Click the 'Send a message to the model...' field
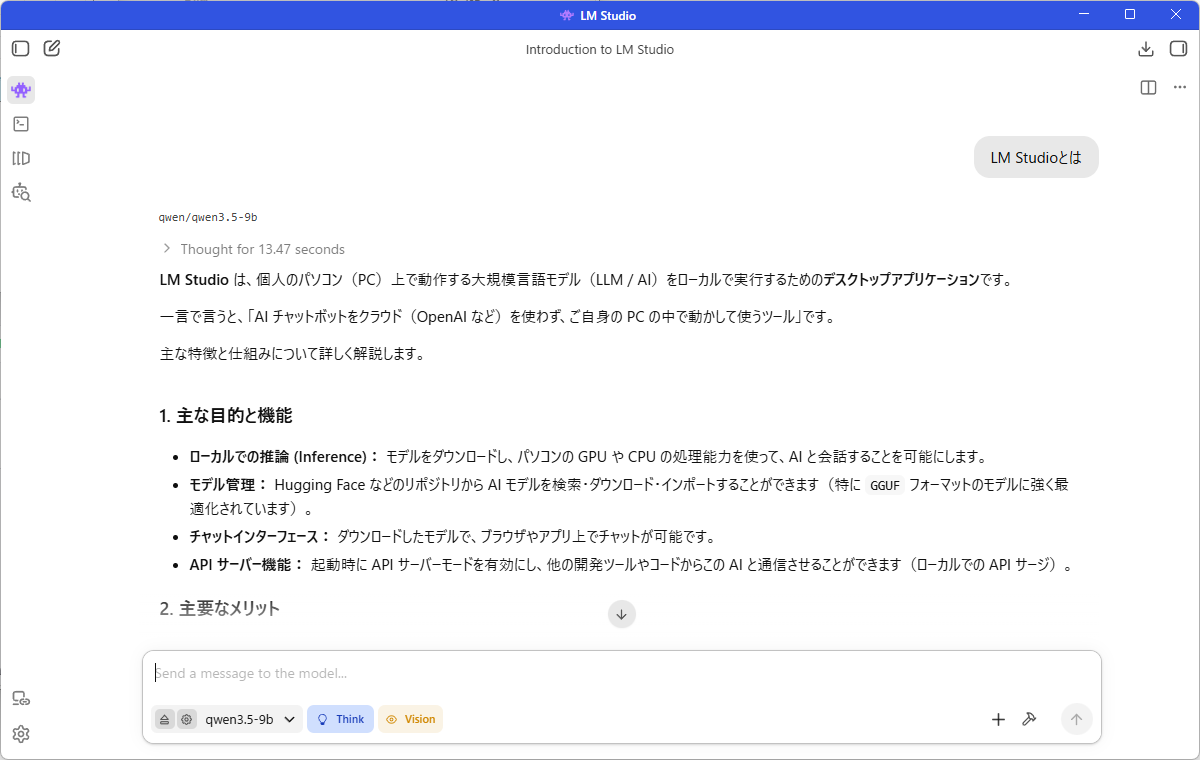Screen dimensions: 1200x760 click(x=622, y=674)
